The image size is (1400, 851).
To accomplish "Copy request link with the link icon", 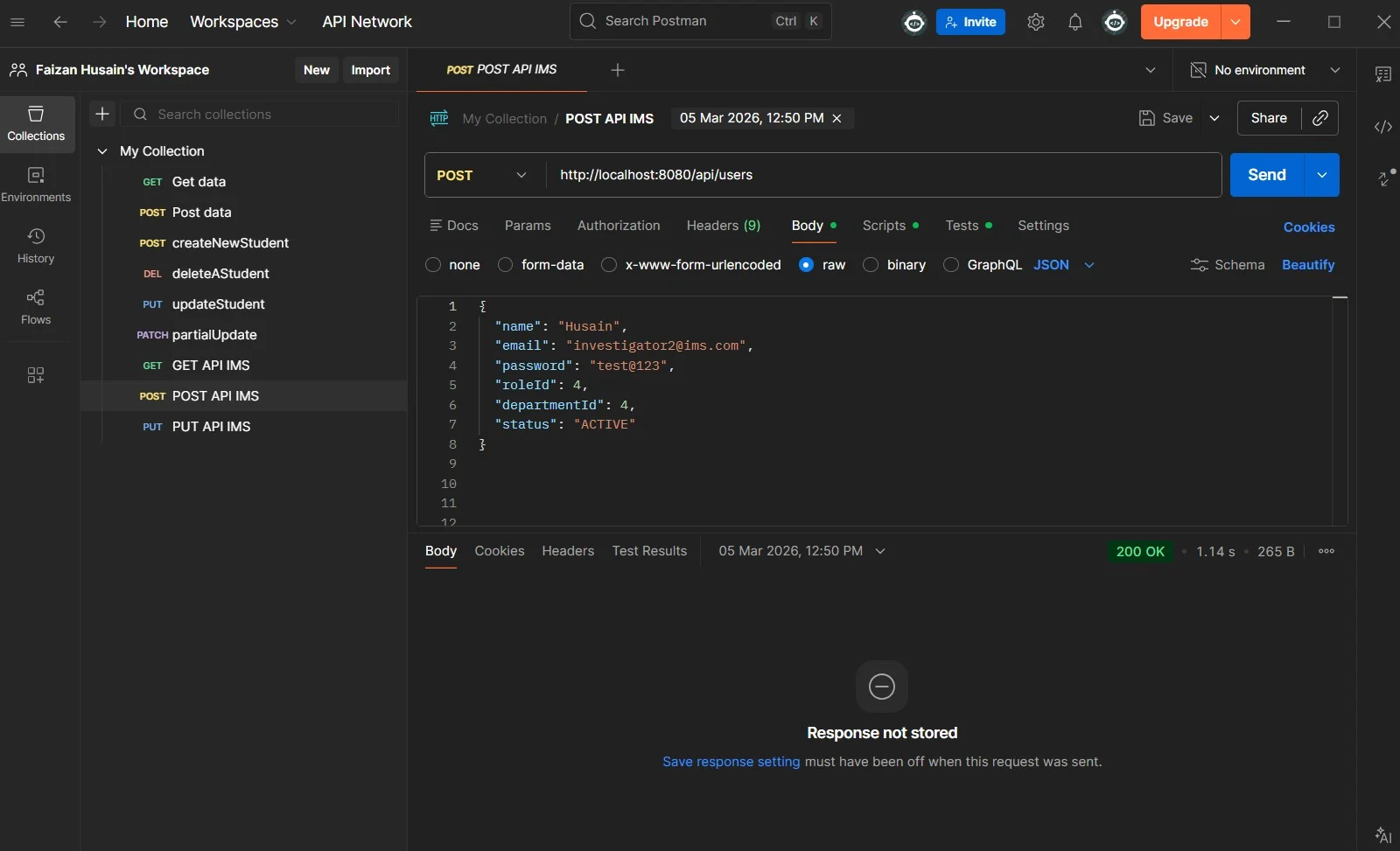I will 1320,118.
